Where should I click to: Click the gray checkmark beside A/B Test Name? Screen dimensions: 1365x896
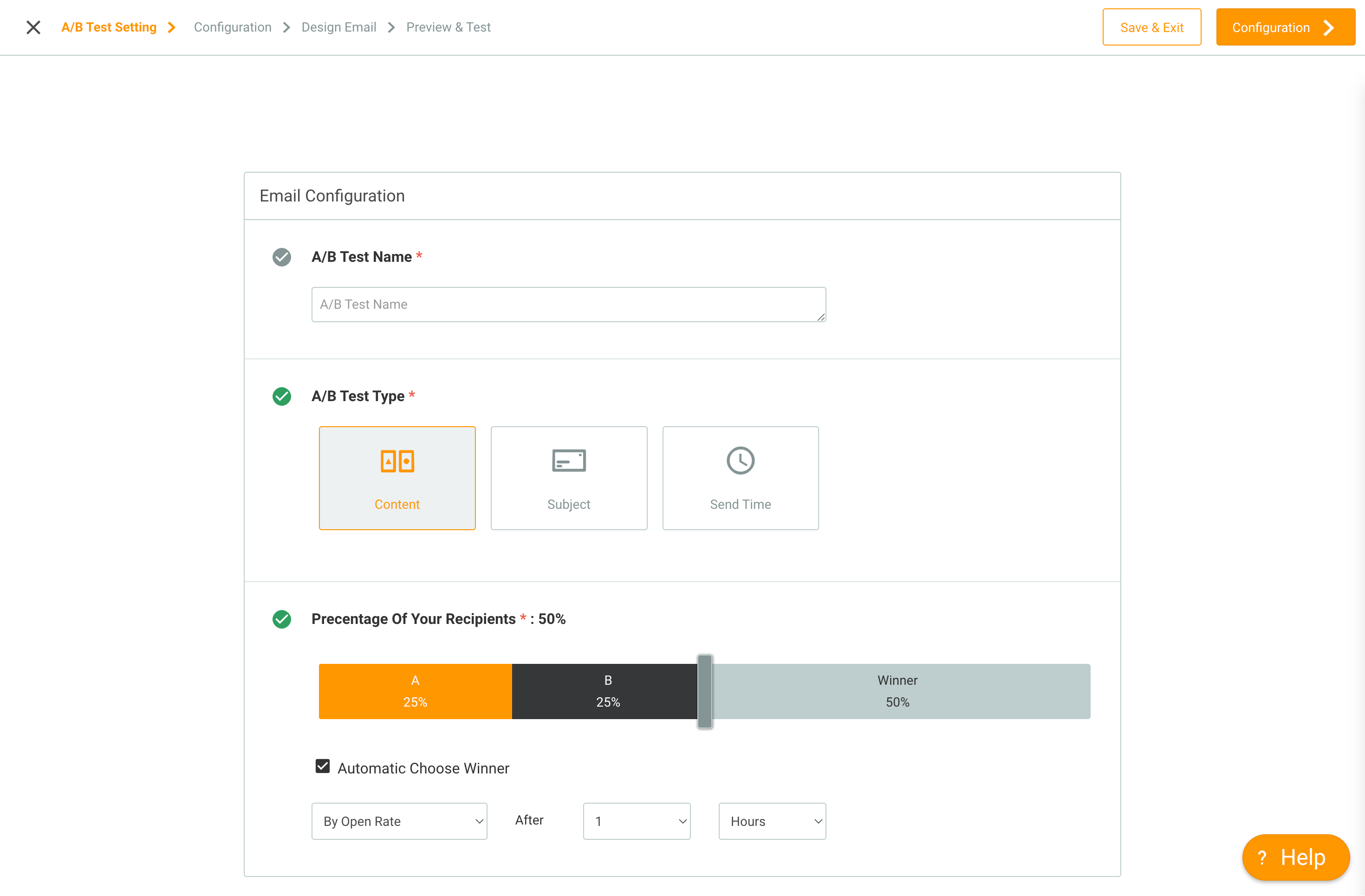tap(282, 257)
